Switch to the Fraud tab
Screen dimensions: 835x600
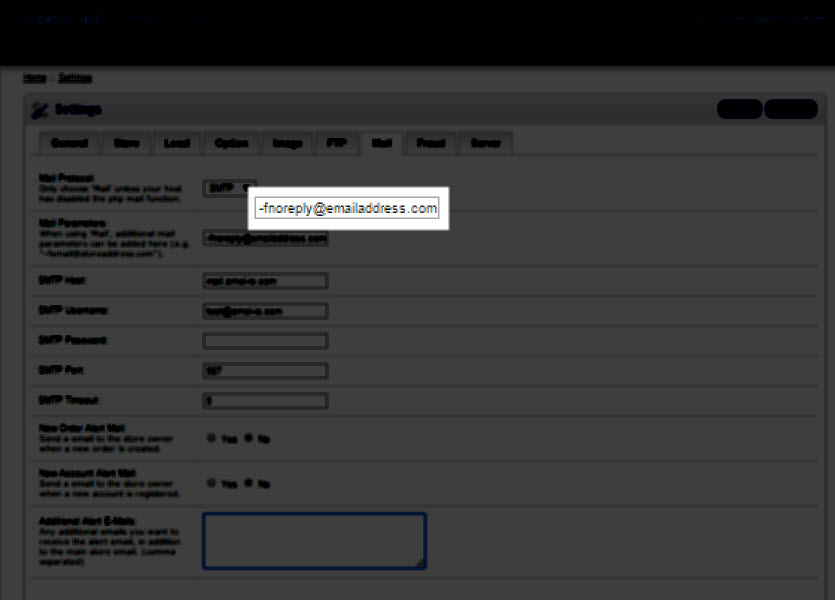tap(431, 143)
